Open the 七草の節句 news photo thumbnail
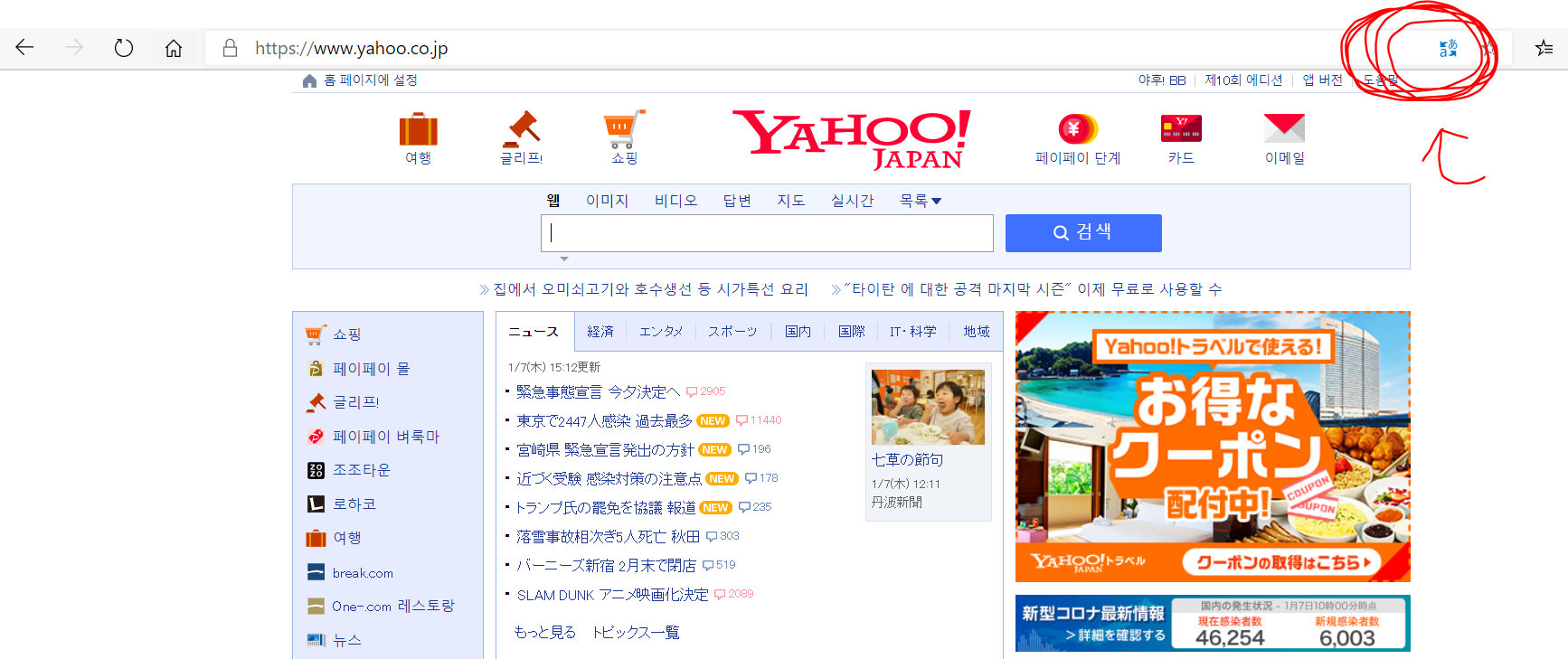 928,407
